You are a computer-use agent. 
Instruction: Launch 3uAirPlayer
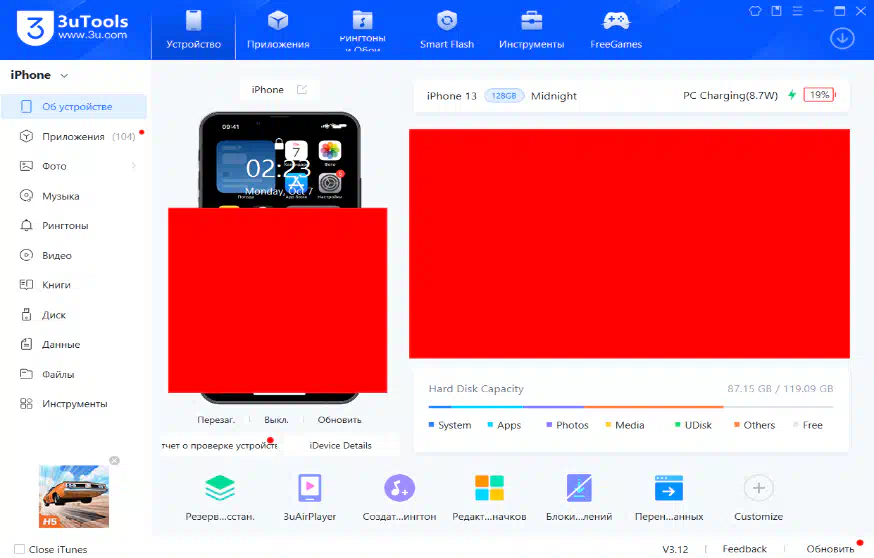(x=309, y=497)
